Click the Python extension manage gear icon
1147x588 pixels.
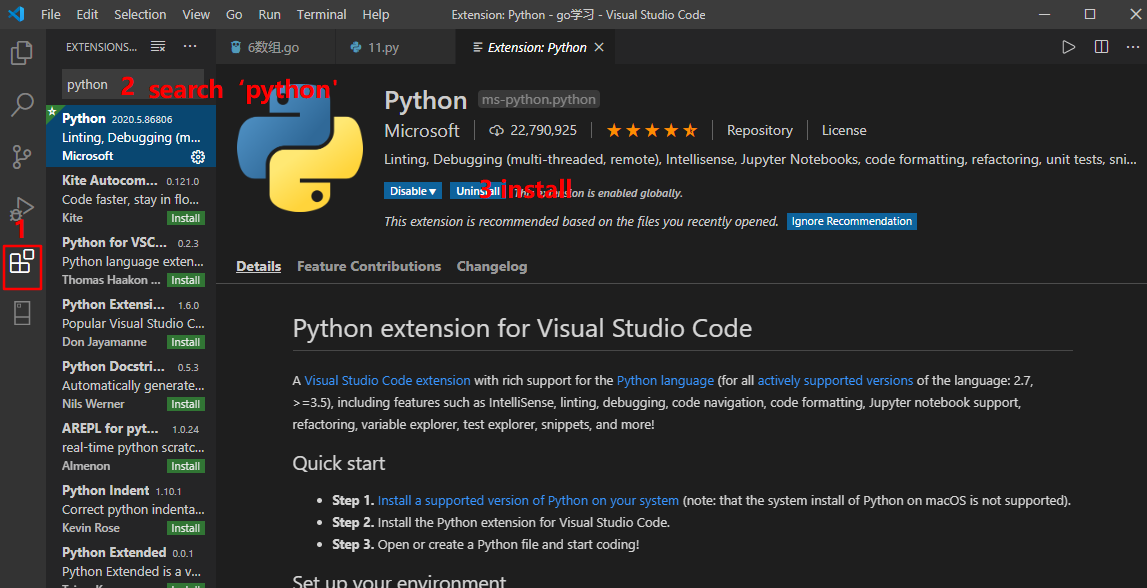point(198,156)
